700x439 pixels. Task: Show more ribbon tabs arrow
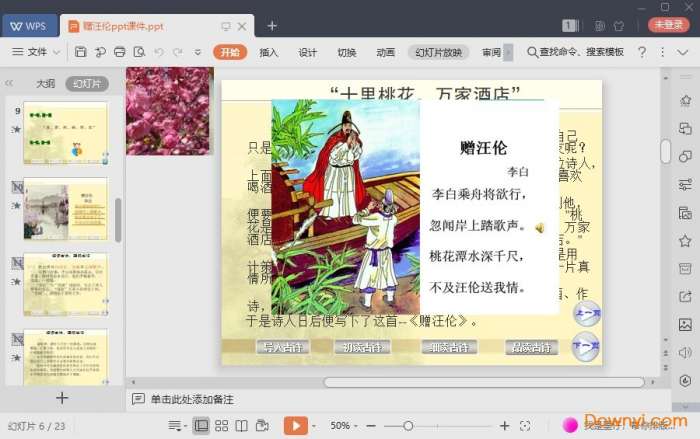pyautogui.click(x=508, y=52)
